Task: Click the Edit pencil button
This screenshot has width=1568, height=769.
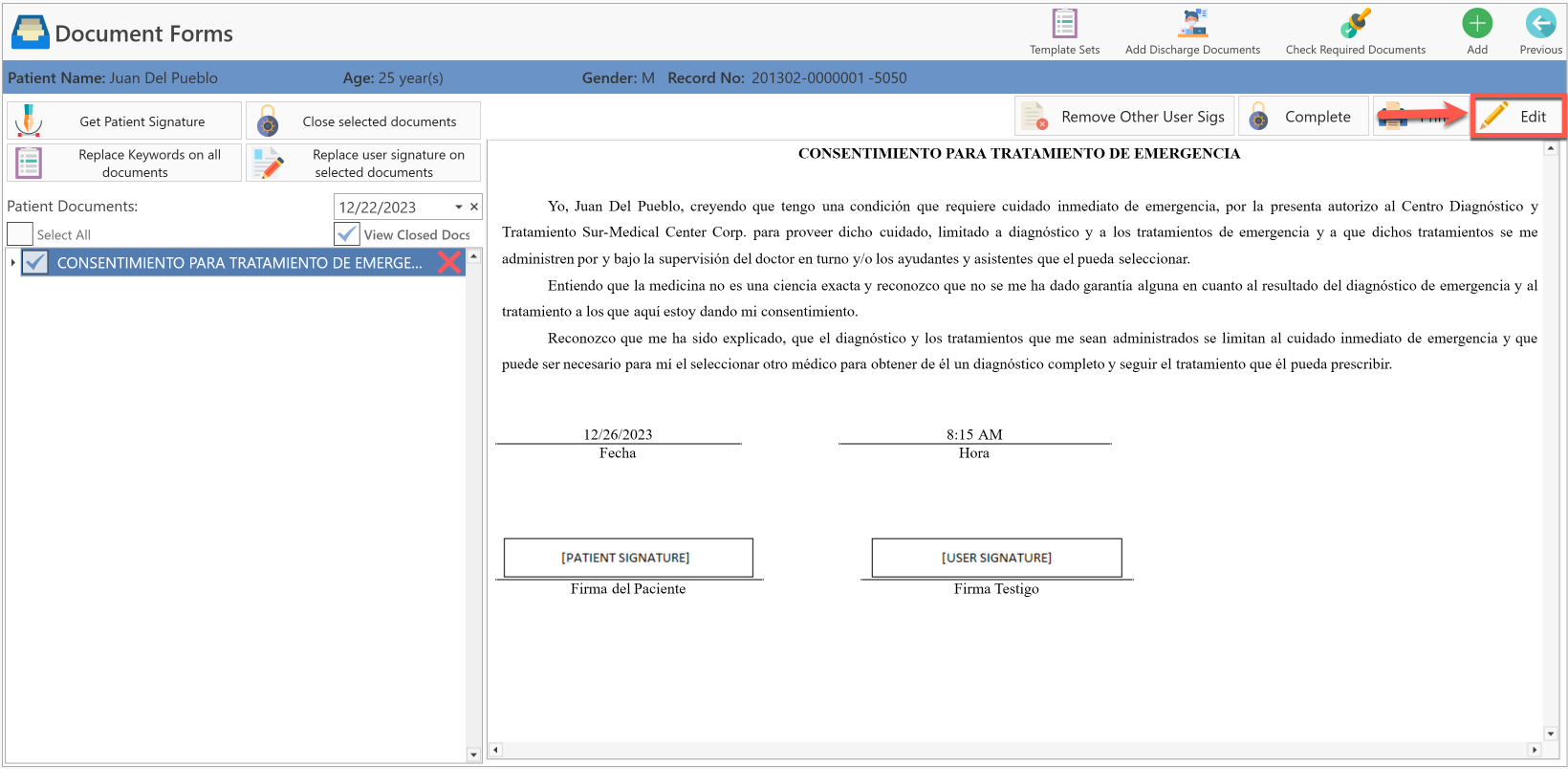Action: [1517, 117]
